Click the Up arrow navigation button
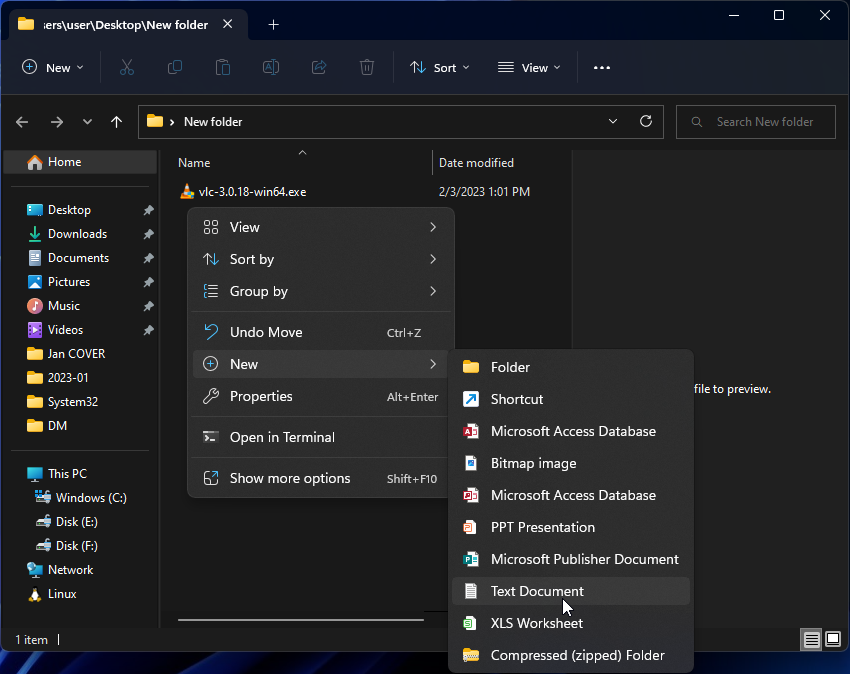The height and width of the screenshot is (674, 850). click(x=117, y=121)
